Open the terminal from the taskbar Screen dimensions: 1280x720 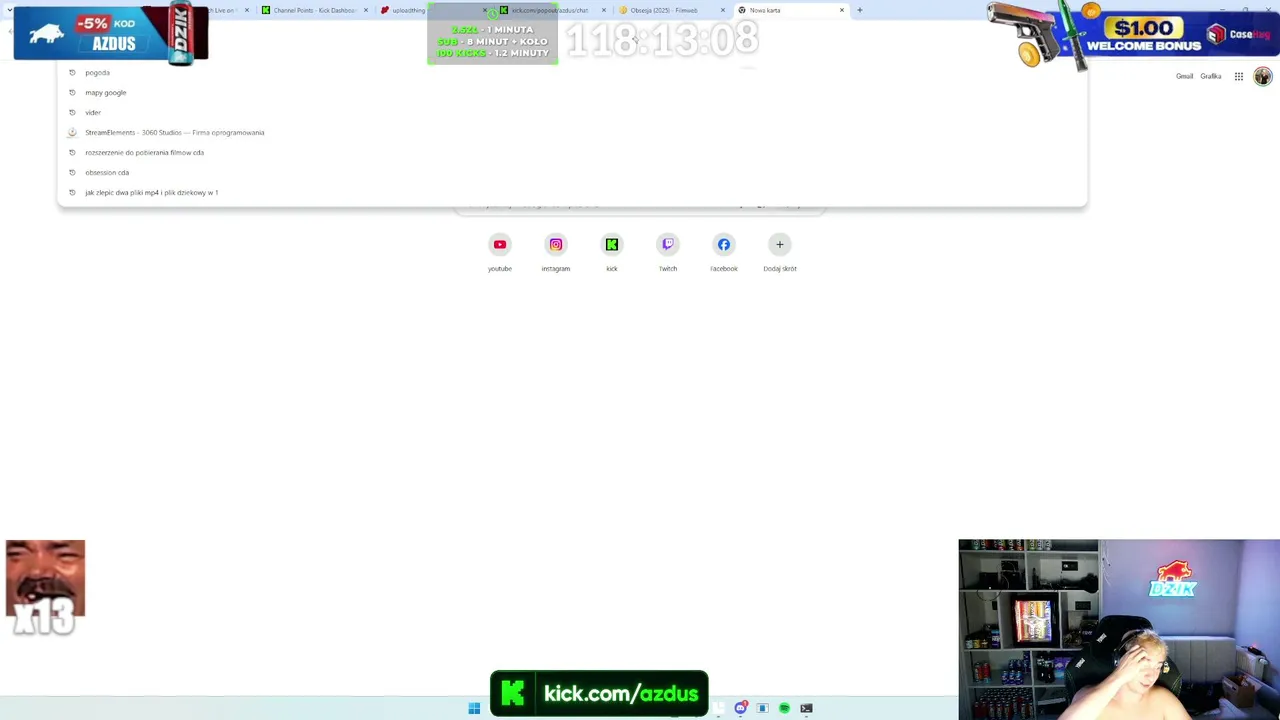(x=806, y=708)
